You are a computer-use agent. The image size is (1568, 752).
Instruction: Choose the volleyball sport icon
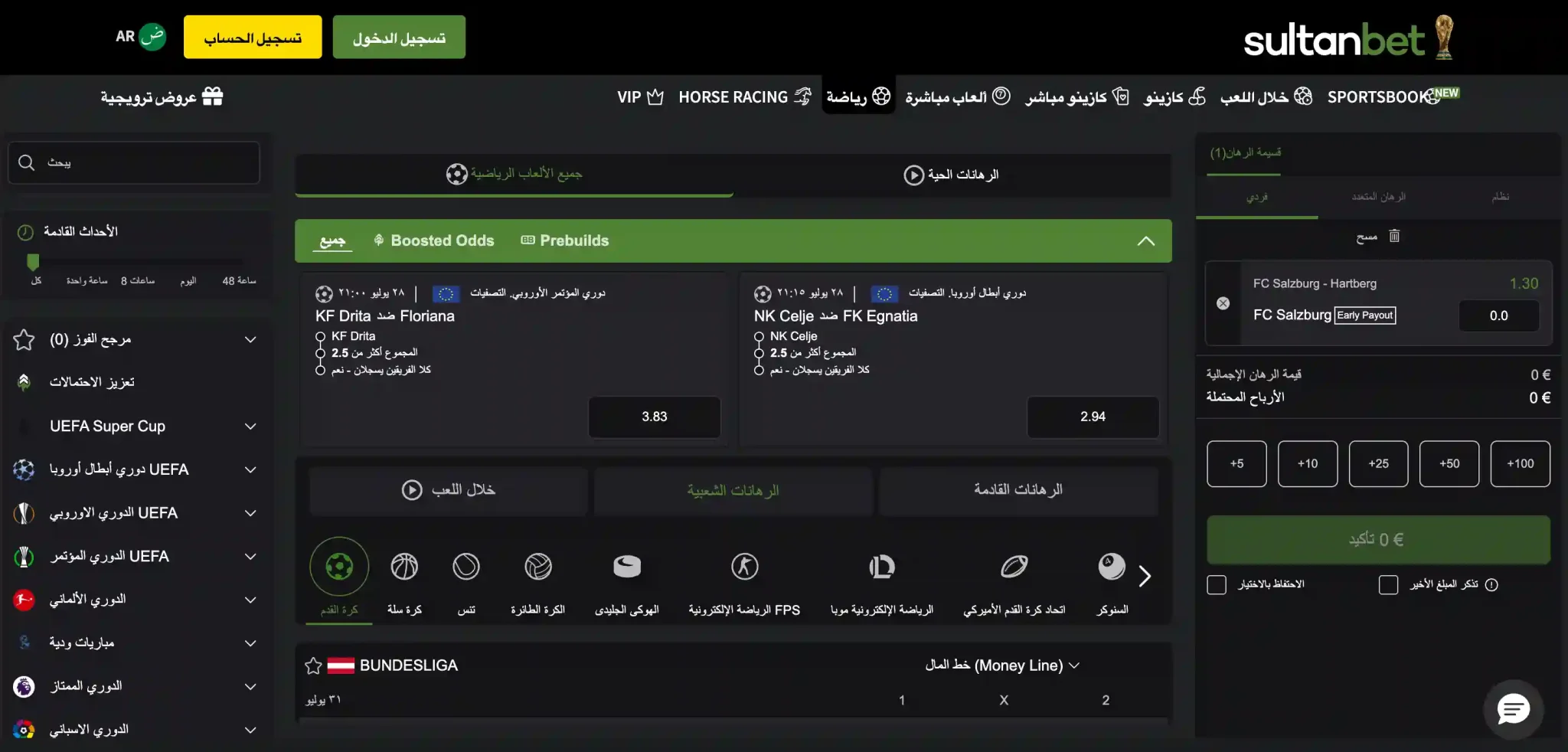(x=538, y=567)
